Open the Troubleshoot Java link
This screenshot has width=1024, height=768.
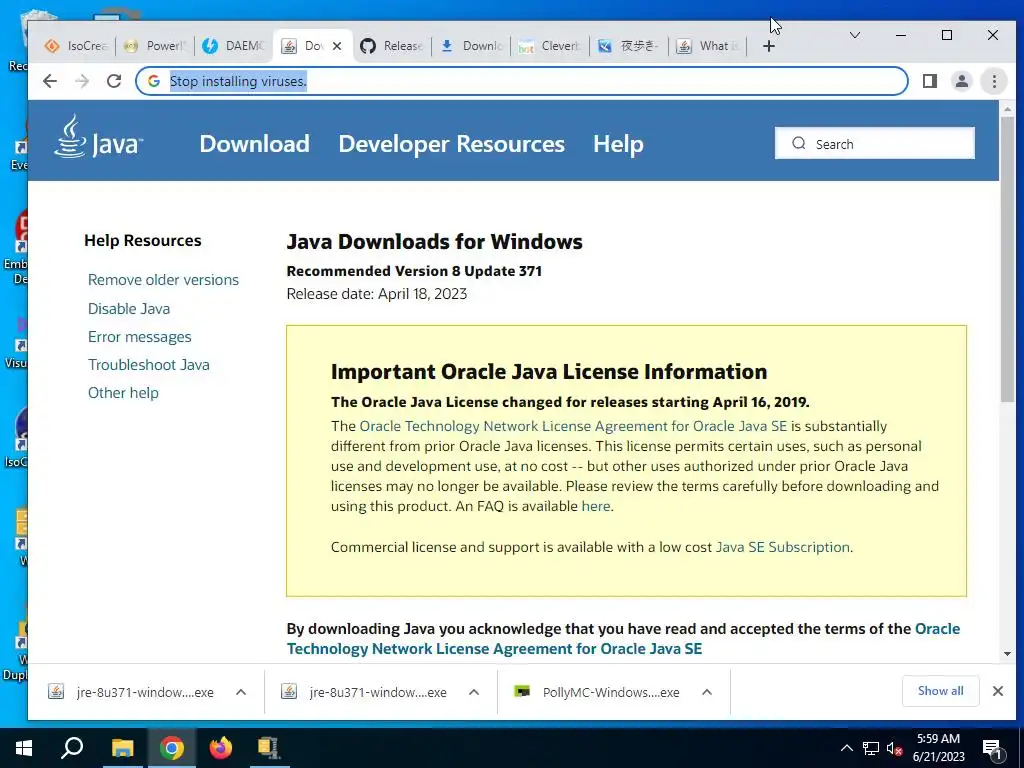pos(149,364)
